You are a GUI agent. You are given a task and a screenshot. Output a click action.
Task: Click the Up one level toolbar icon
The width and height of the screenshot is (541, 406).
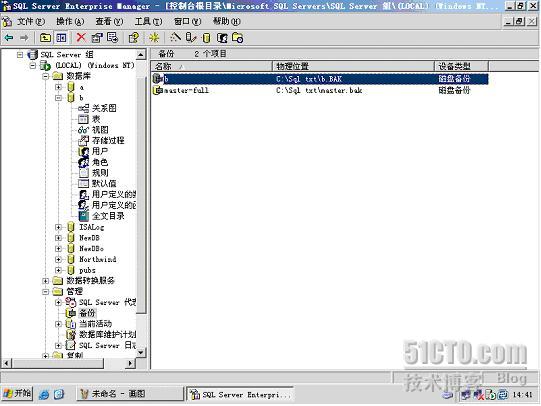click(x=45, y=38)
